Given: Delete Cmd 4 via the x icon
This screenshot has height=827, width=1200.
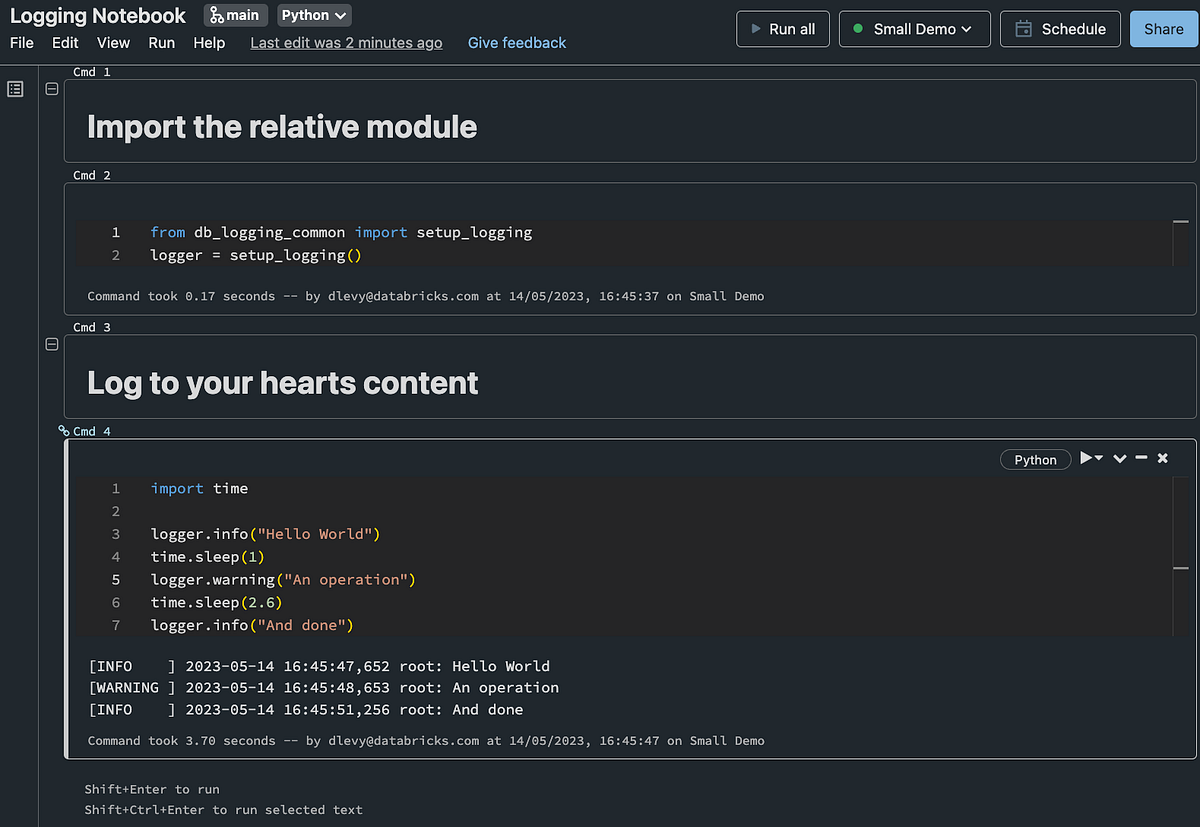Looking at the screenshot, I should coord(1162,457).
